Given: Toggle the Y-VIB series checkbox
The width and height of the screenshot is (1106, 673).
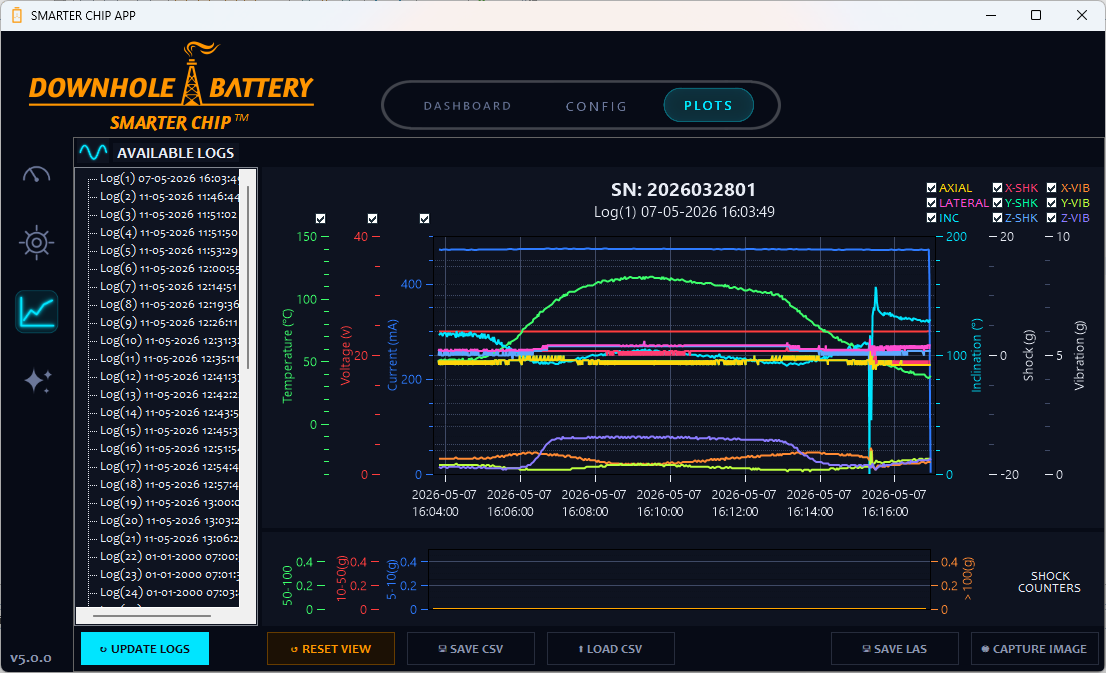Looking at the screenshot, I should 1052,202.
